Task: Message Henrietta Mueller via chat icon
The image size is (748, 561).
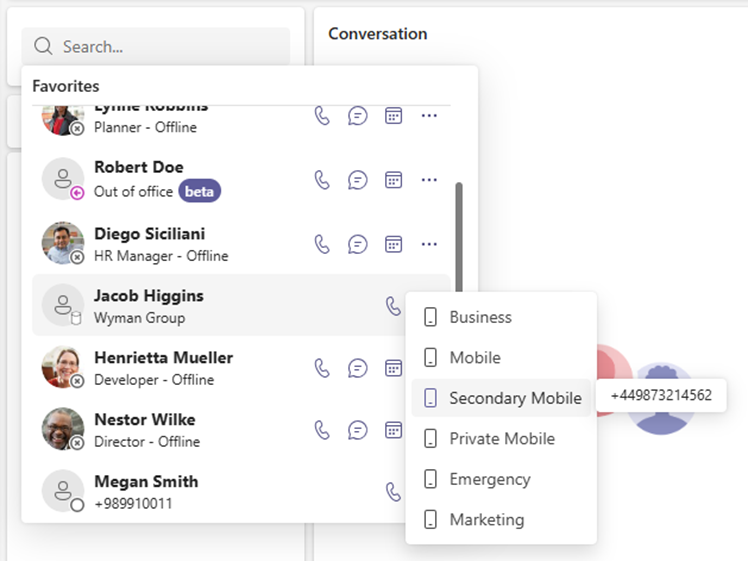Action: 358,368
